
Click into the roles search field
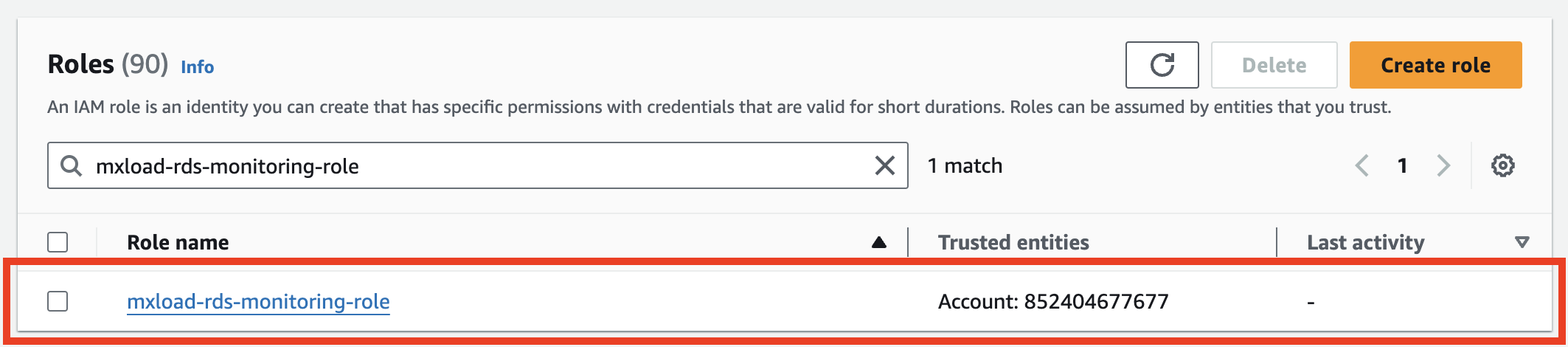(472, 165)
